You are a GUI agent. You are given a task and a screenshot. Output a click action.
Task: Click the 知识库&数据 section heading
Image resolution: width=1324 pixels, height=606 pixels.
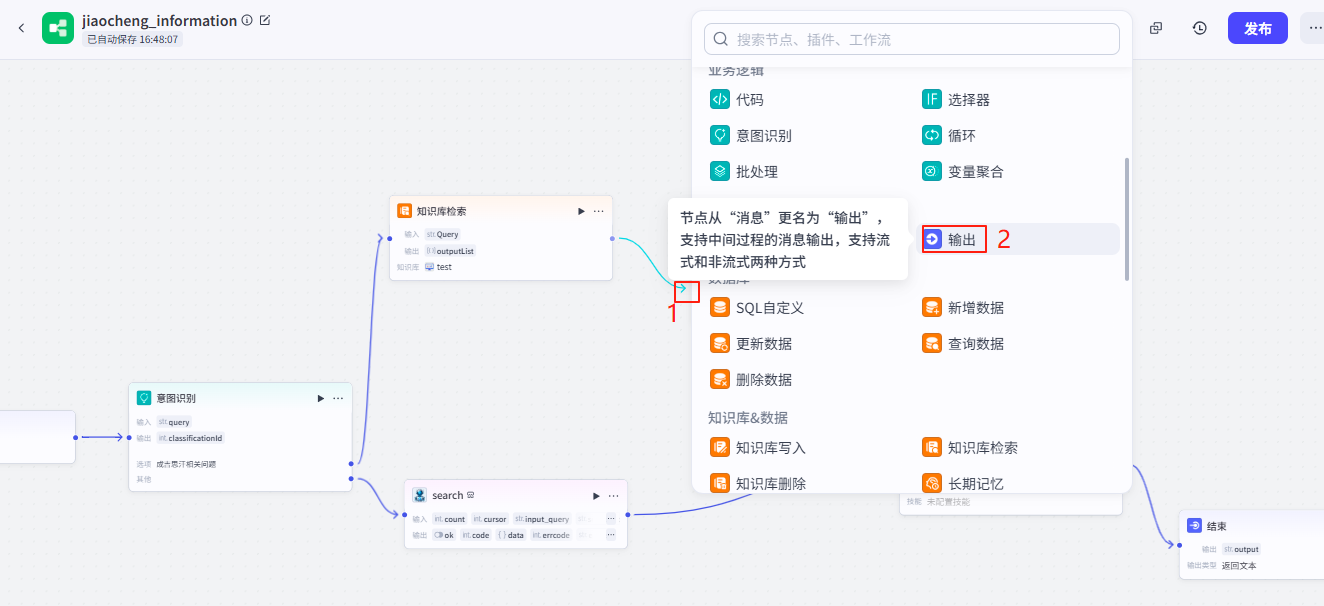pos(748,417)
